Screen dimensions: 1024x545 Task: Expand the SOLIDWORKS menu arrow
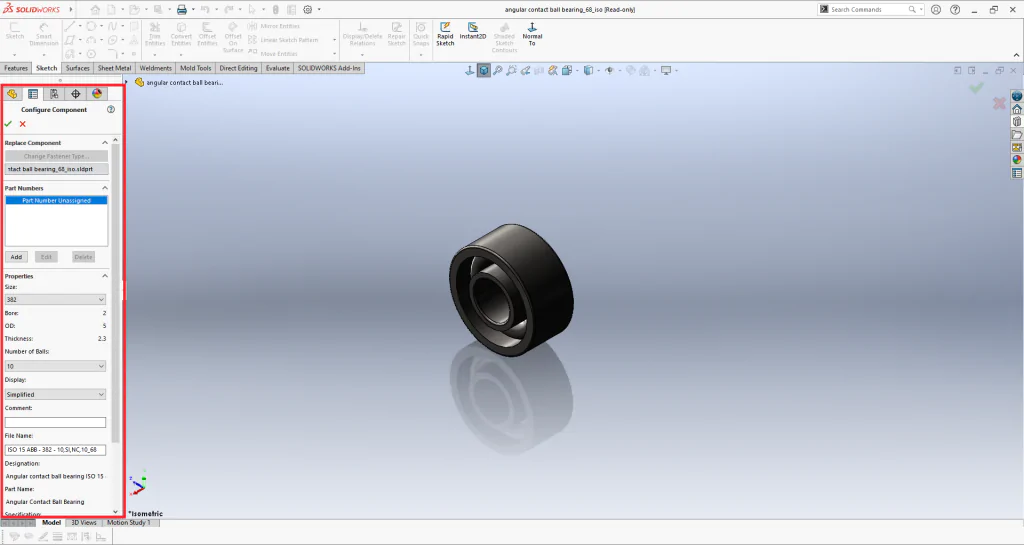71,10
